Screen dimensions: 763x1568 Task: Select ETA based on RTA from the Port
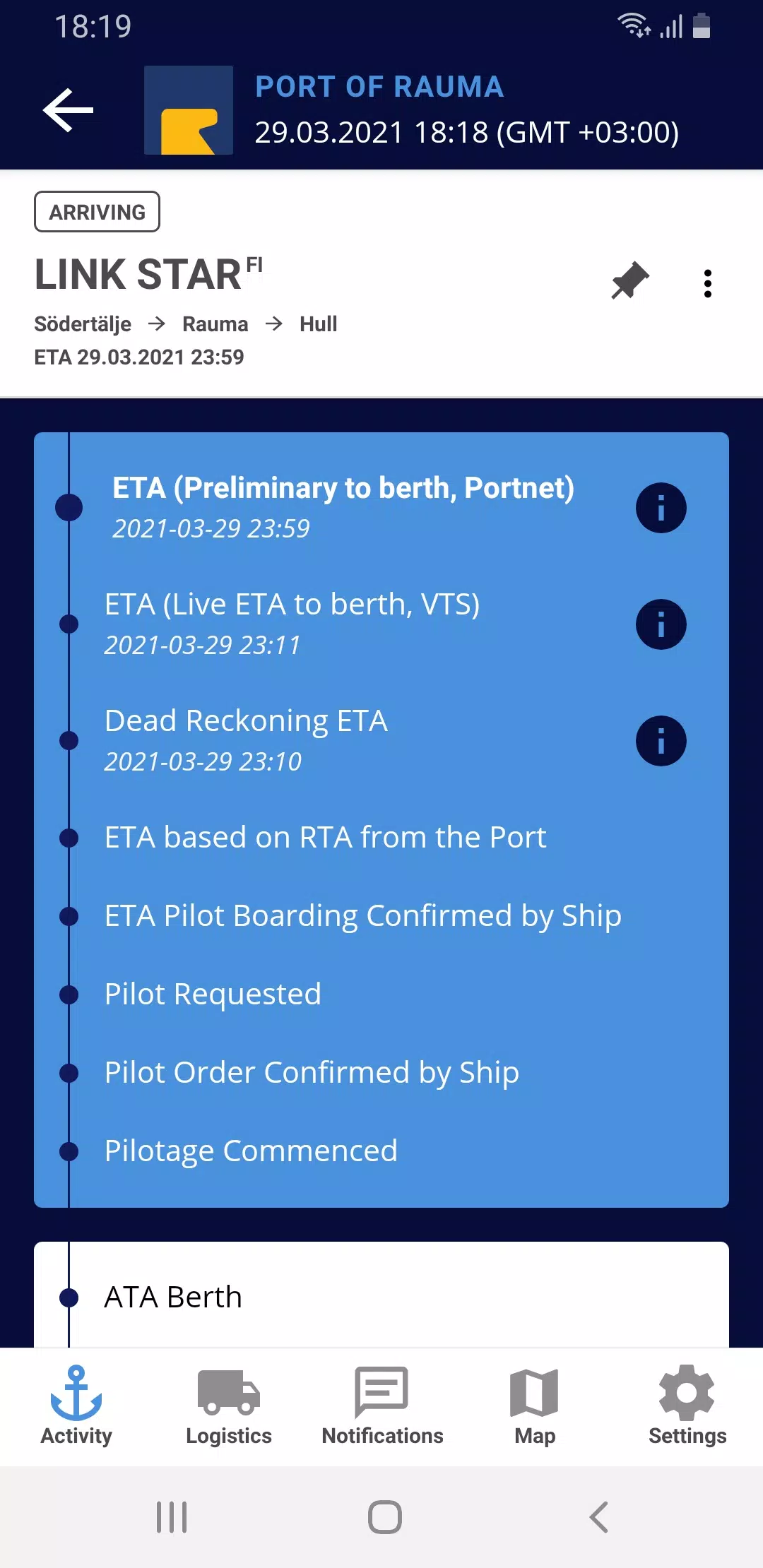[325, 838]
